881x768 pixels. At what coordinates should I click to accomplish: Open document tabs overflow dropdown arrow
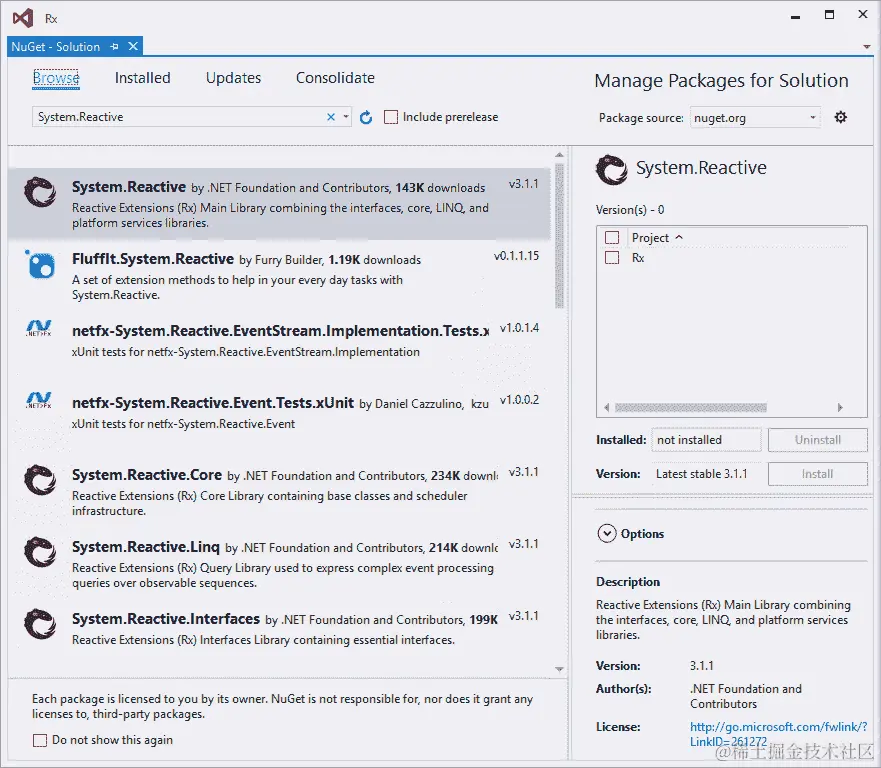tap(867, 47)
